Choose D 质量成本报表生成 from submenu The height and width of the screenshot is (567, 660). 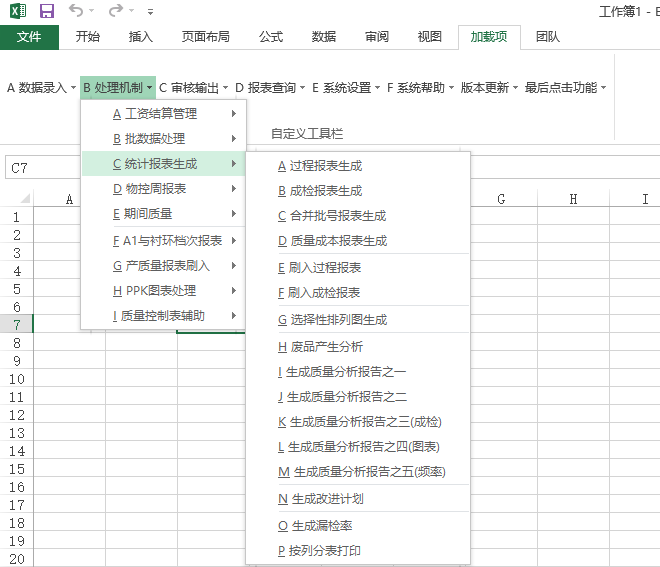[x=332, y=241]
